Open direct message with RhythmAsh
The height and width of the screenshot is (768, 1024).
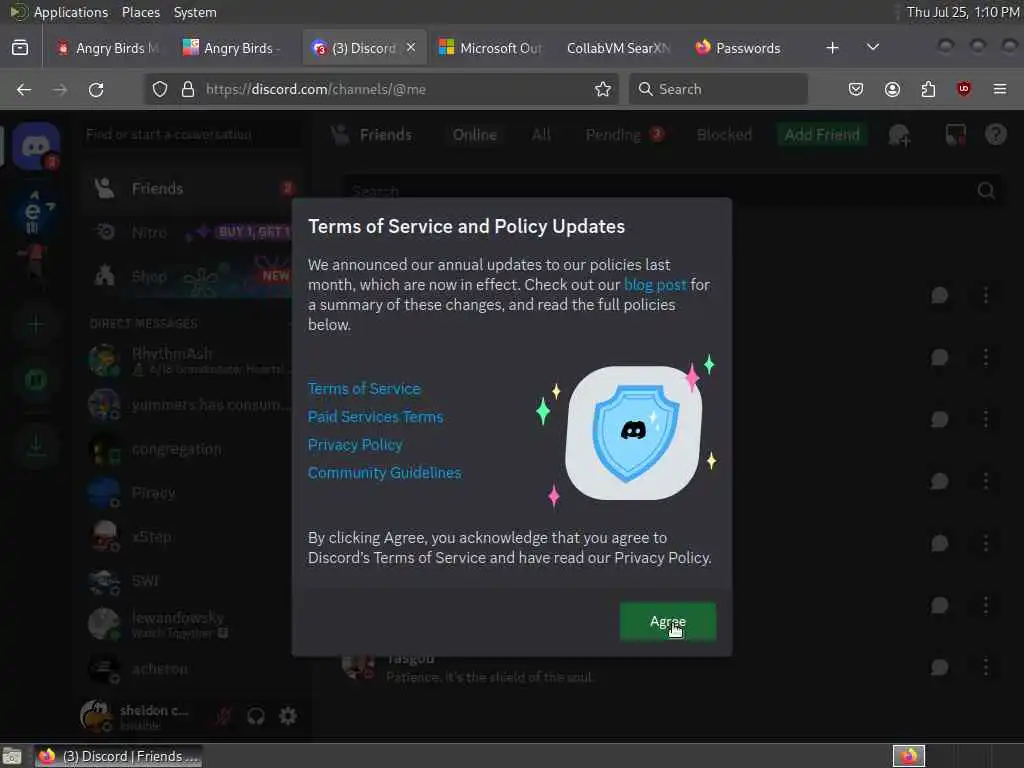pos(193,360)
